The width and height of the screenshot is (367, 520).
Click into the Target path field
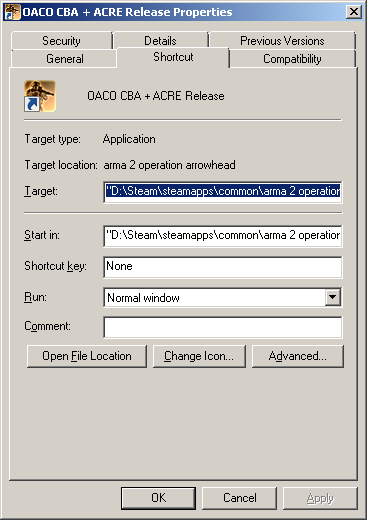click(223, 192)
